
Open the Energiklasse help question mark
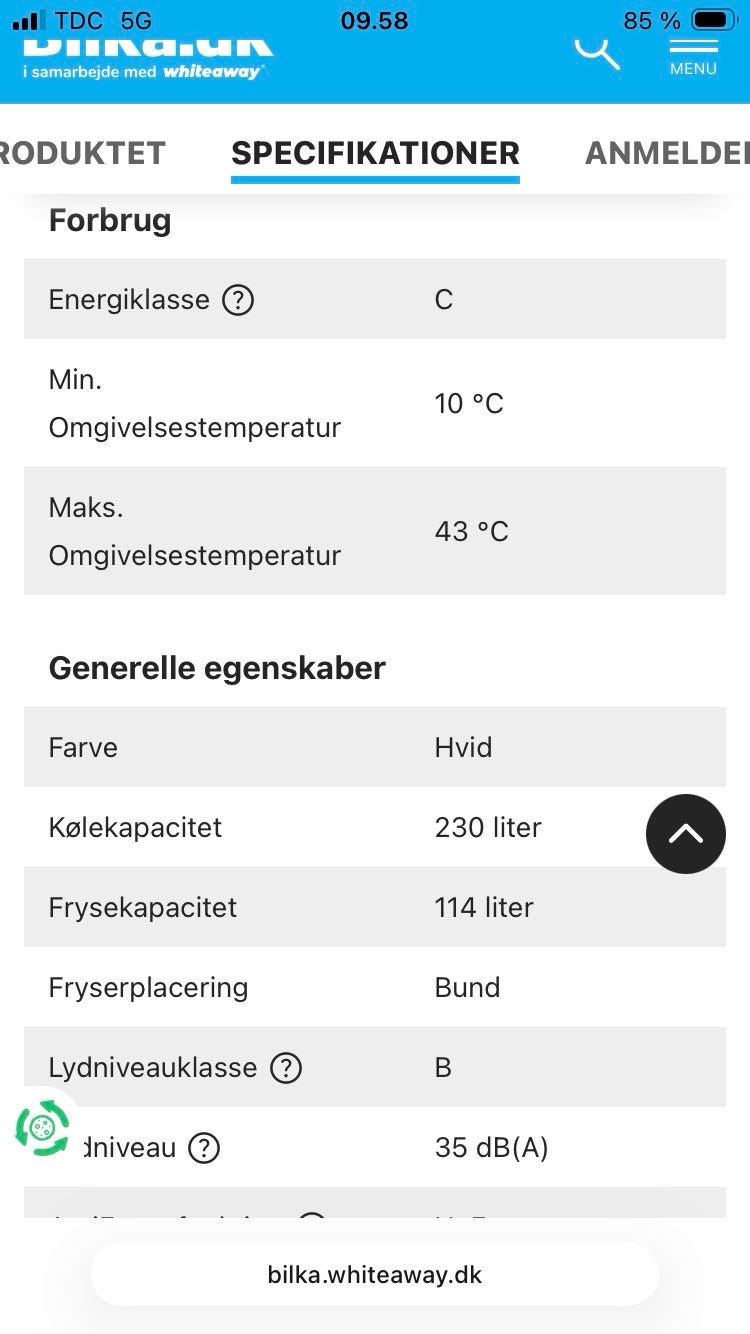238,300
